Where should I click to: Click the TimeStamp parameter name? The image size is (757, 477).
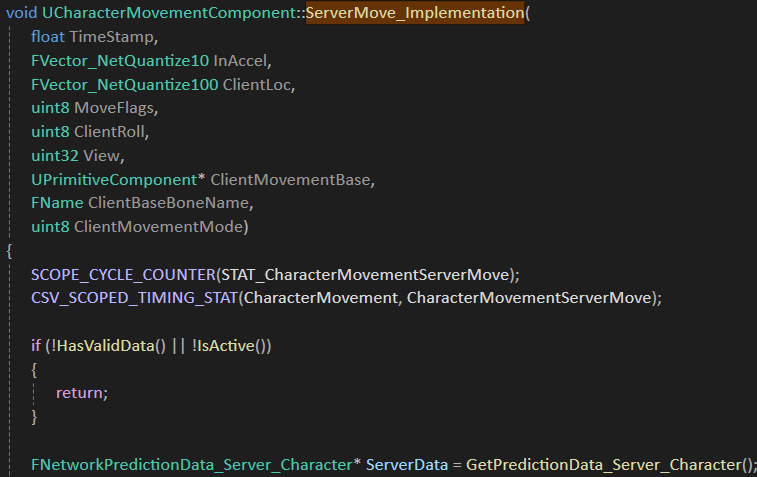click(x=112, y=37)
